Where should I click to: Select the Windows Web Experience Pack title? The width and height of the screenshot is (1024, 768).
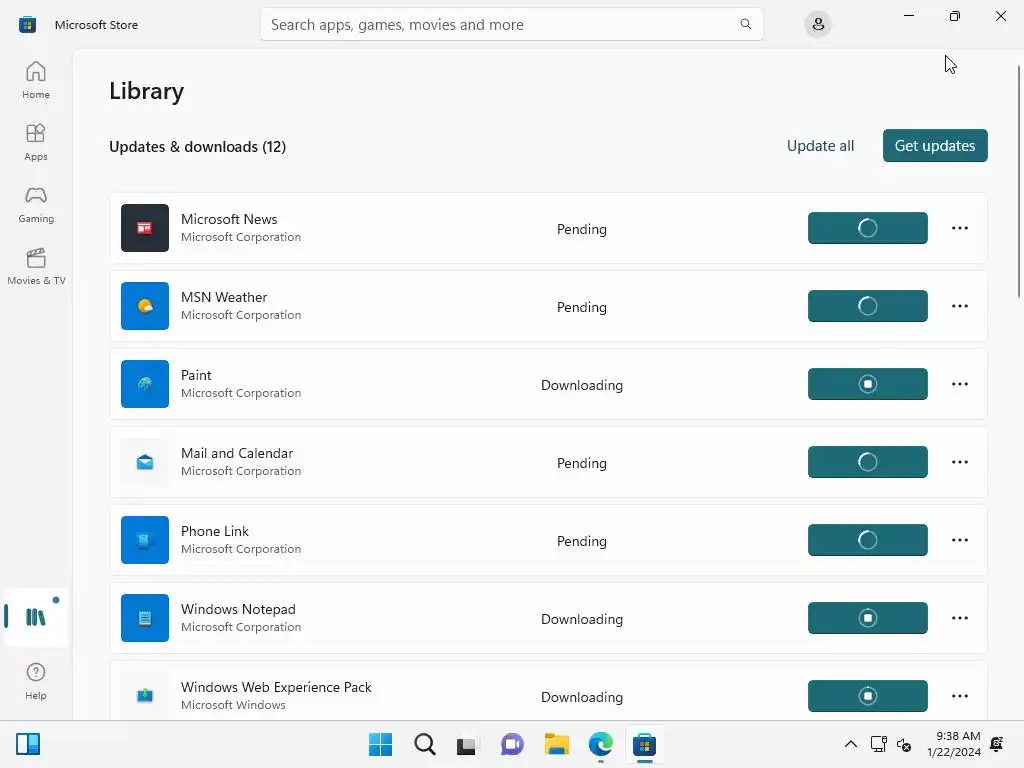click(x=276, y=687)
